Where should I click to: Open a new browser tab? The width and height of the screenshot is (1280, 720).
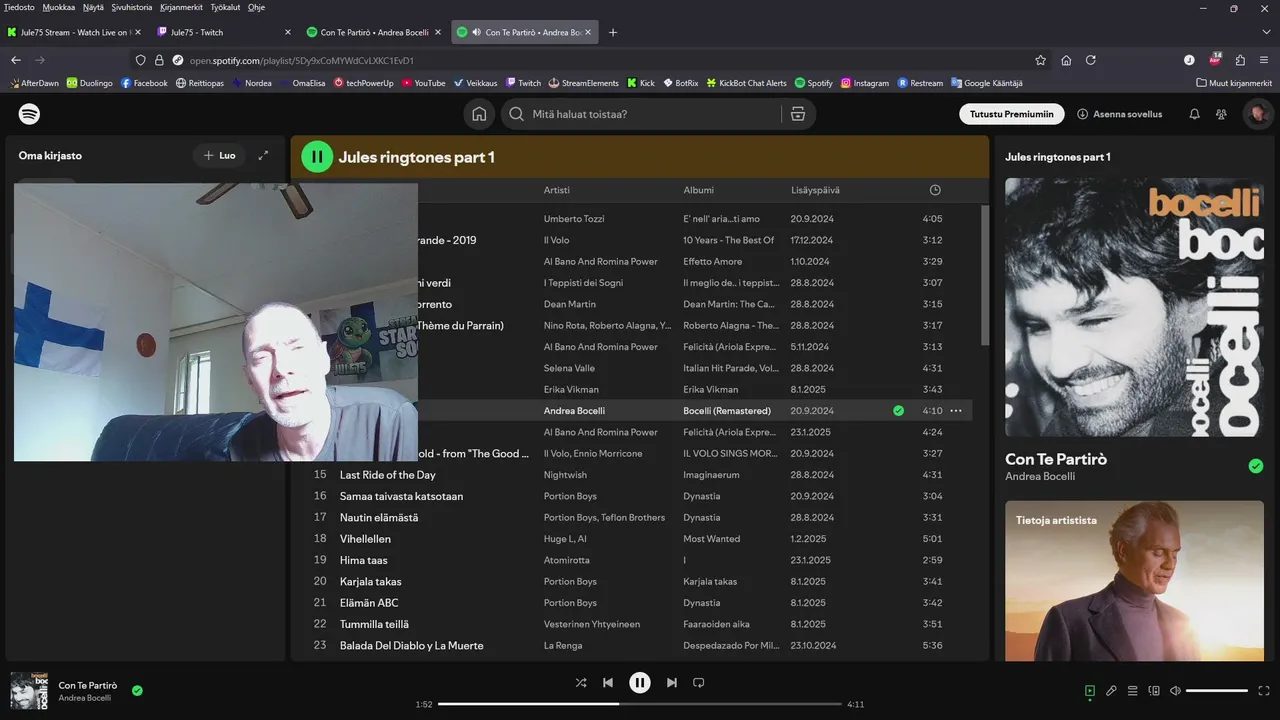click(x=613, y=32)
